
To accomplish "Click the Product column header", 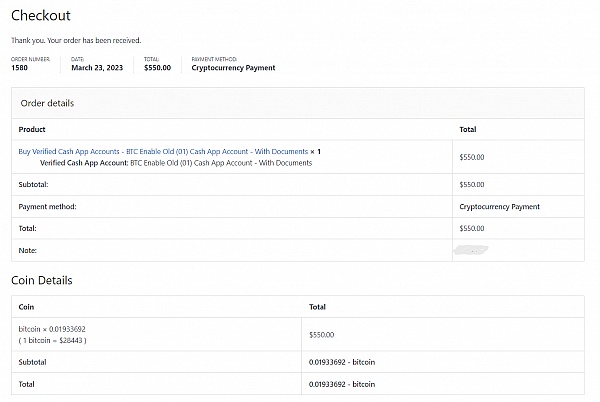I will pyautogui.click(x=32, y=129).
